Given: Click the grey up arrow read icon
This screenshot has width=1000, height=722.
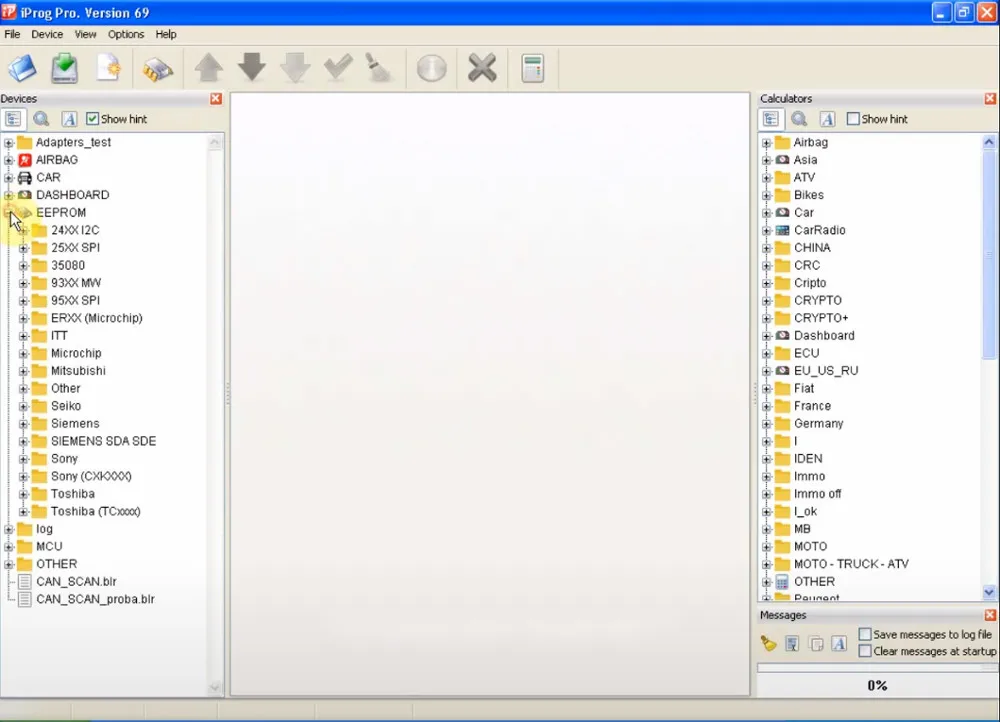Looking at the screenshot, I should tap(209, 68).
